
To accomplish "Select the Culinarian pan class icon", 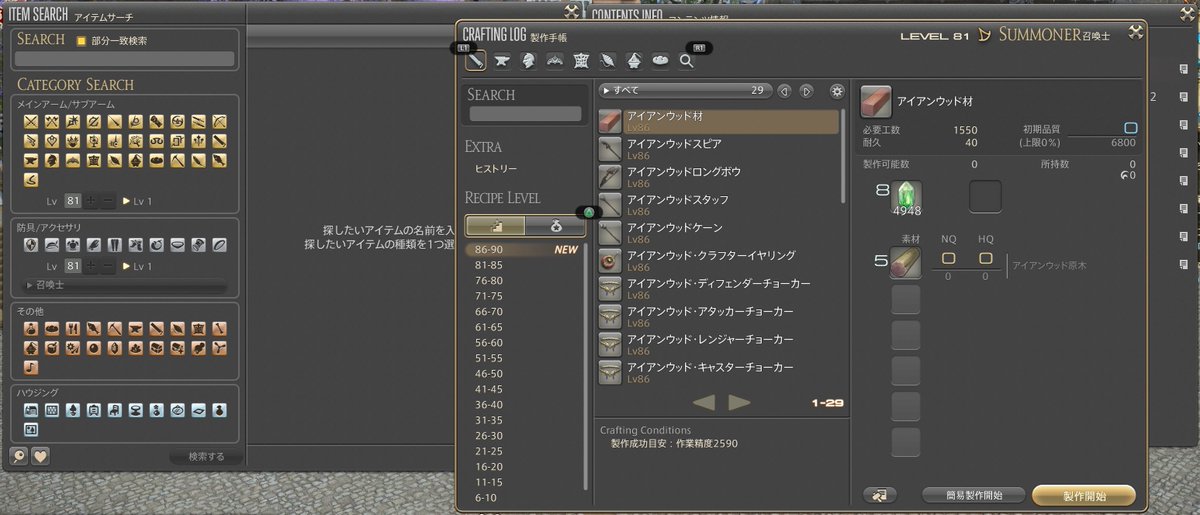I will [x=659, y=60].
